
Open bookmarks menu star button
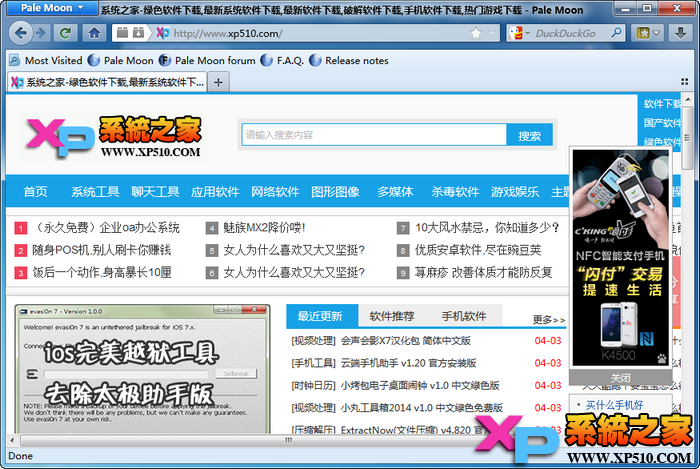coord(643,33)
